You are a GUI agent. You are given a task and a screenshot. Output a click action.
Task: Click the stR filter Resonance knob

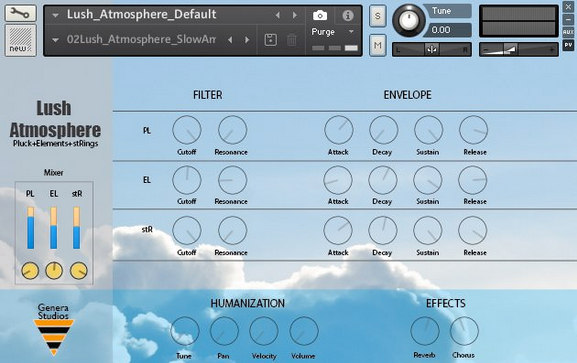click(x=233, y=230)
